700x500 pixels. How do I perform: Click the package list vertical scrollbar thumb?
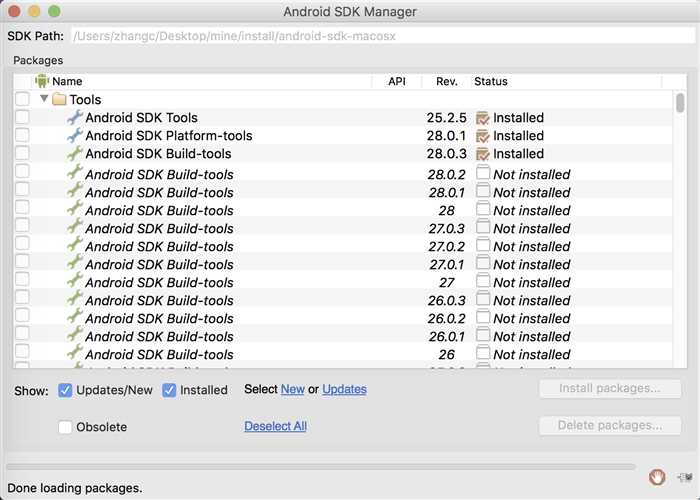click(680, 103)
